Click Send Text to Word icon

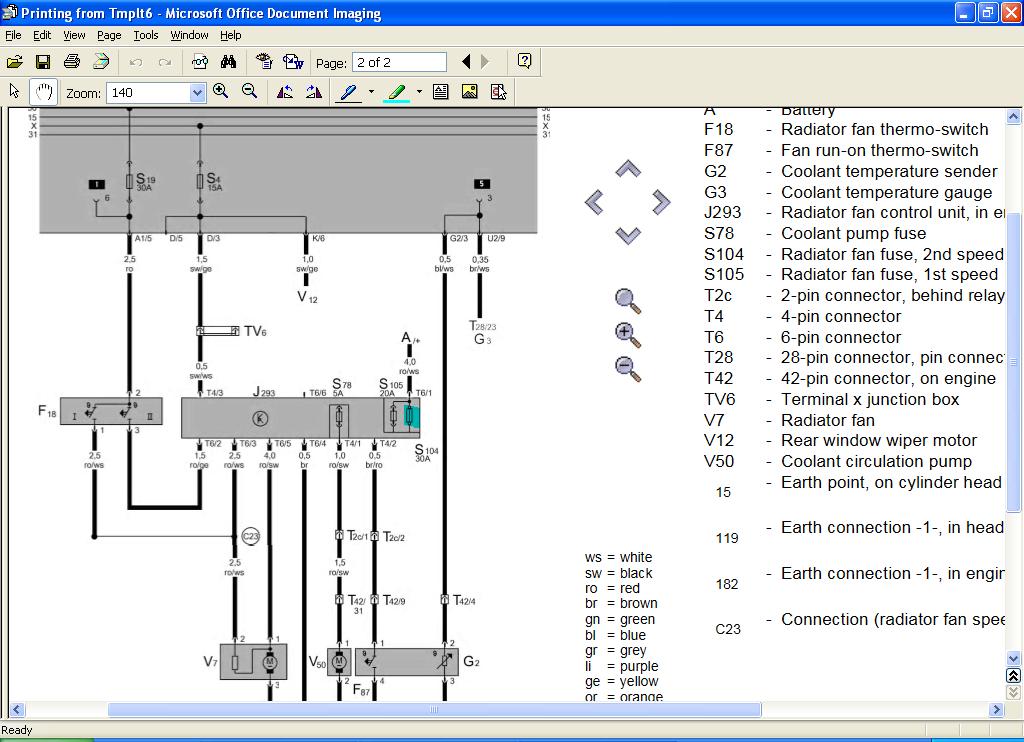point(293,62)
